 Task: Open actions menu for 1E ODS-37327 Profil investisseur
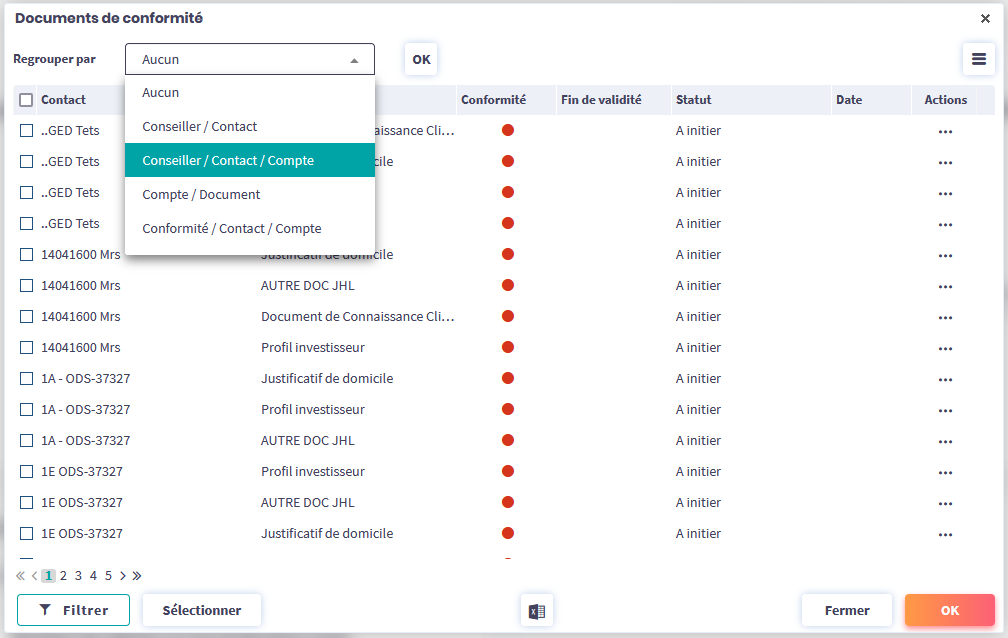[945, 472]
